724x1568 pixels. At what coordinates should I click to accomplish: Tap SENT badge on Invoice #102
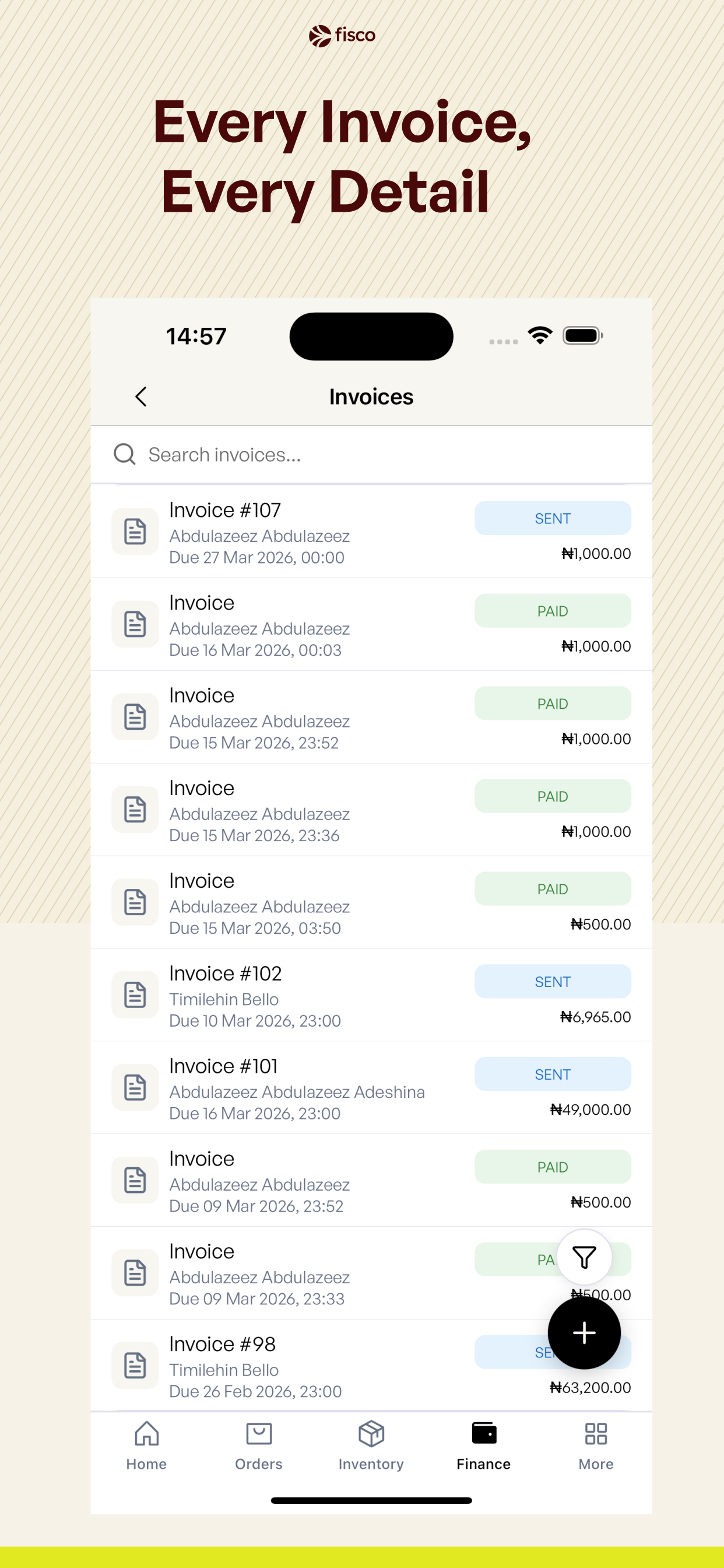(x=553, y=981)
